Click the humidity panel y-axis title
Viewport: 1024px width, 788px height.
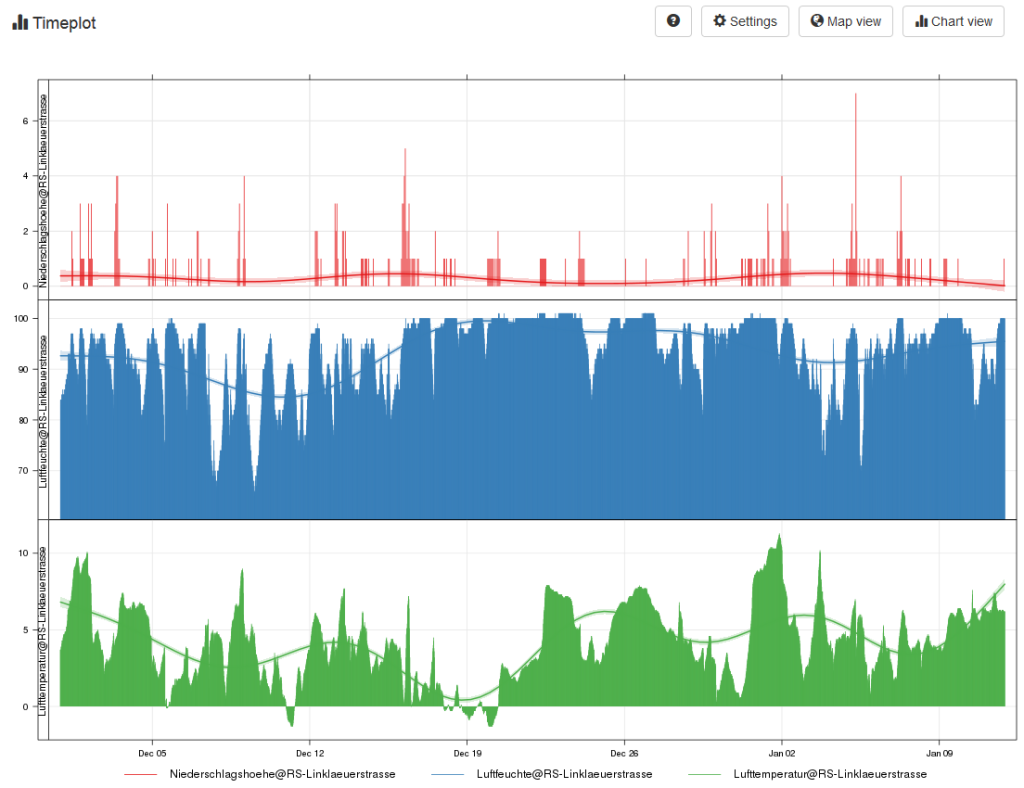[43, 411]
